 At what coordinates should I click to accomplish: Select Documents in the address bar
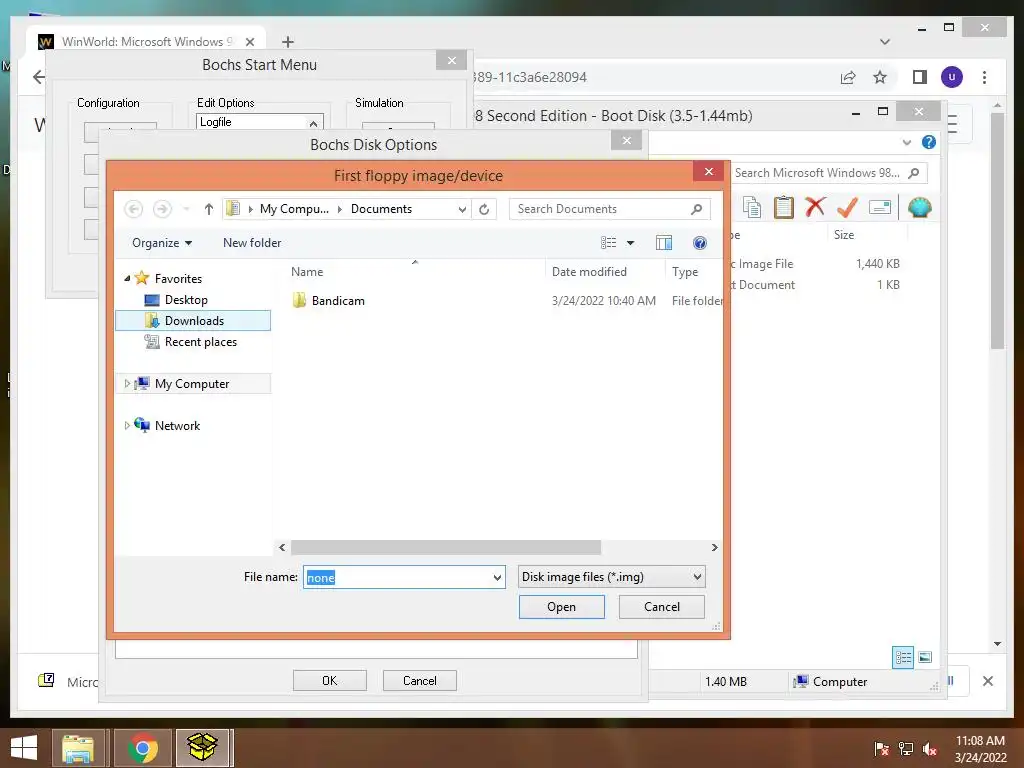point(381,209)
